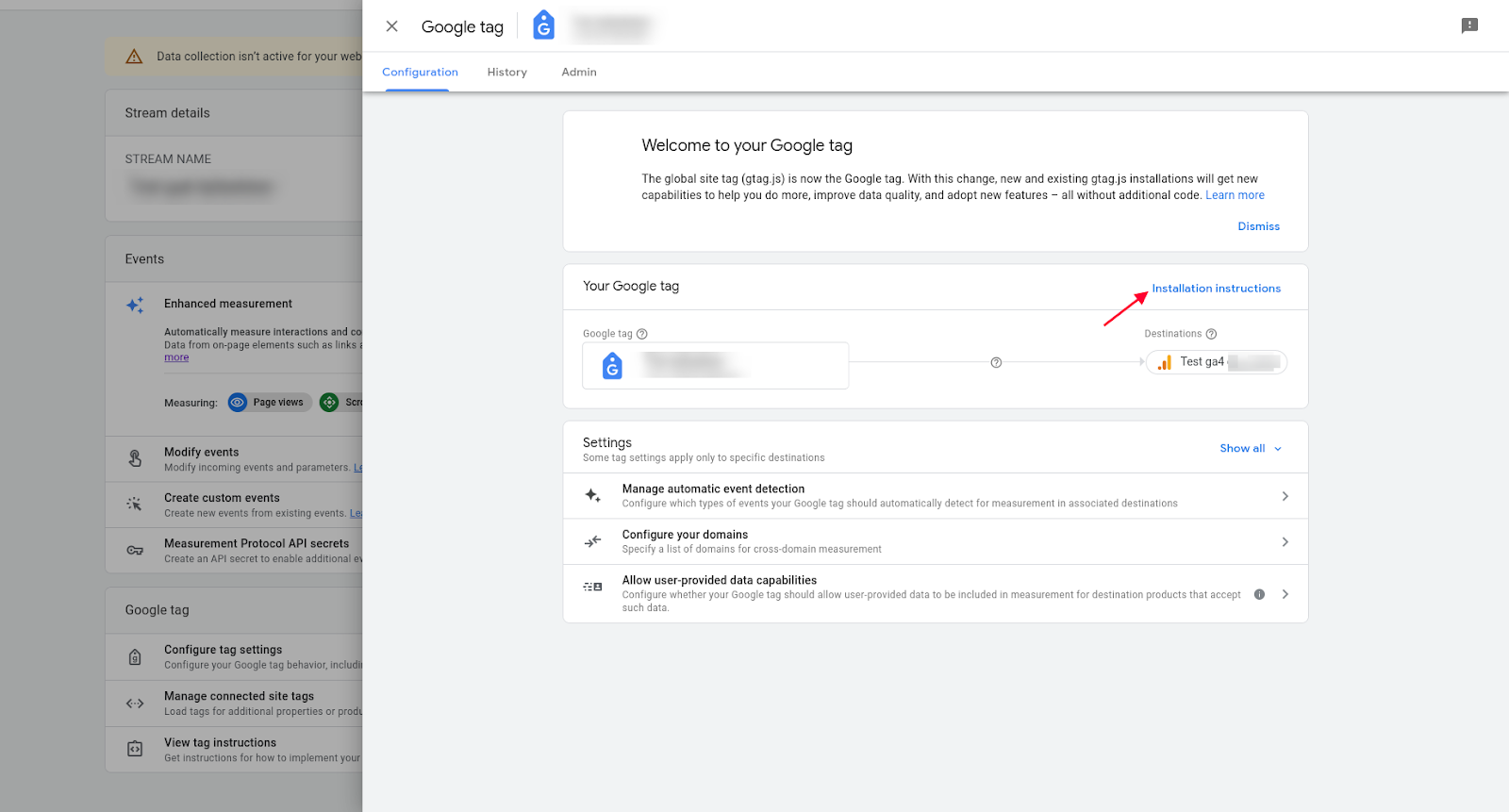Close the Google tag panel
The image size is (1509, 812).
point(391,26)
